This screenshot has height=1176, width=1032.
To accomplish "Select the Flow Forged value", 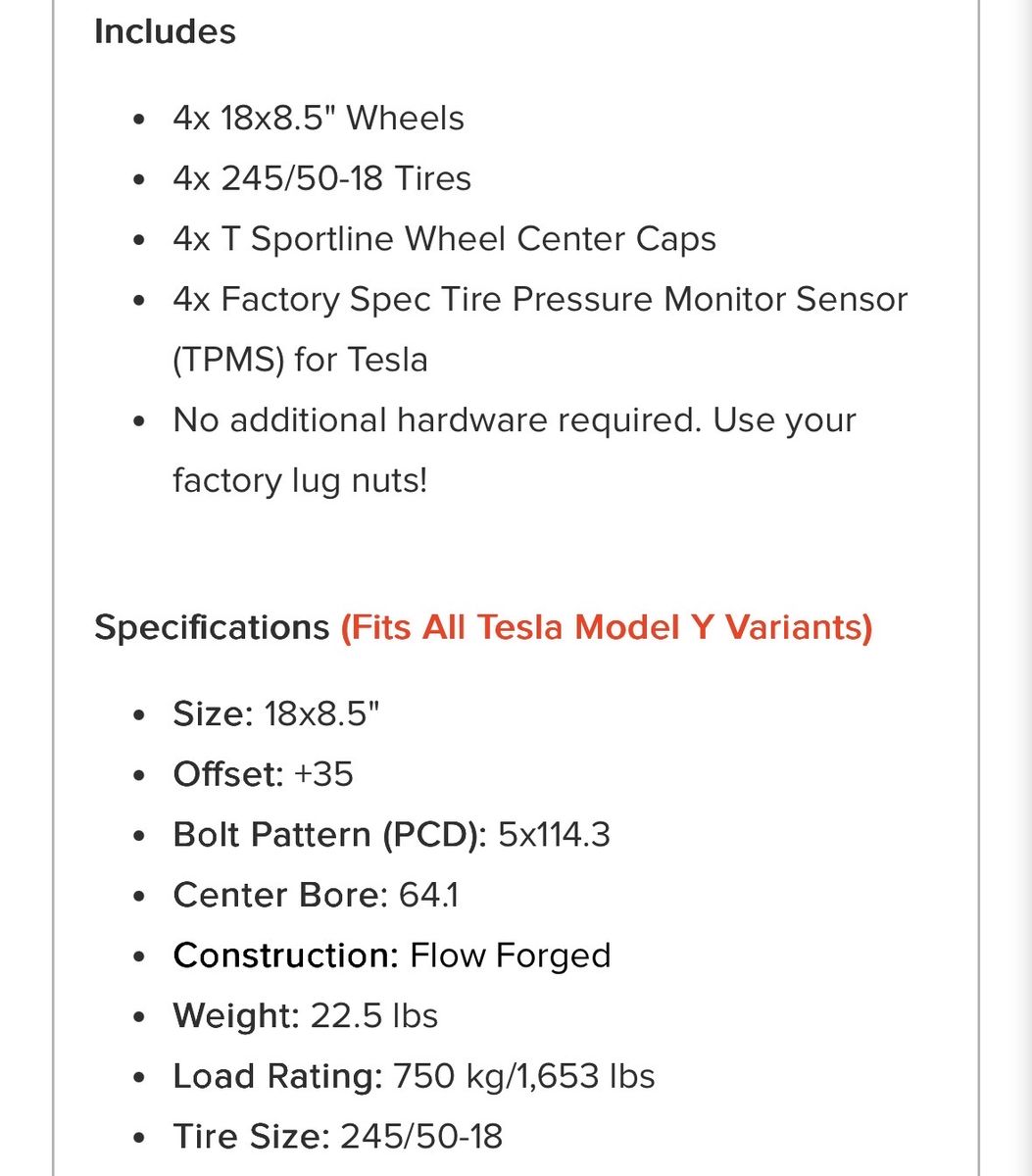I will (x=510, y=955).
